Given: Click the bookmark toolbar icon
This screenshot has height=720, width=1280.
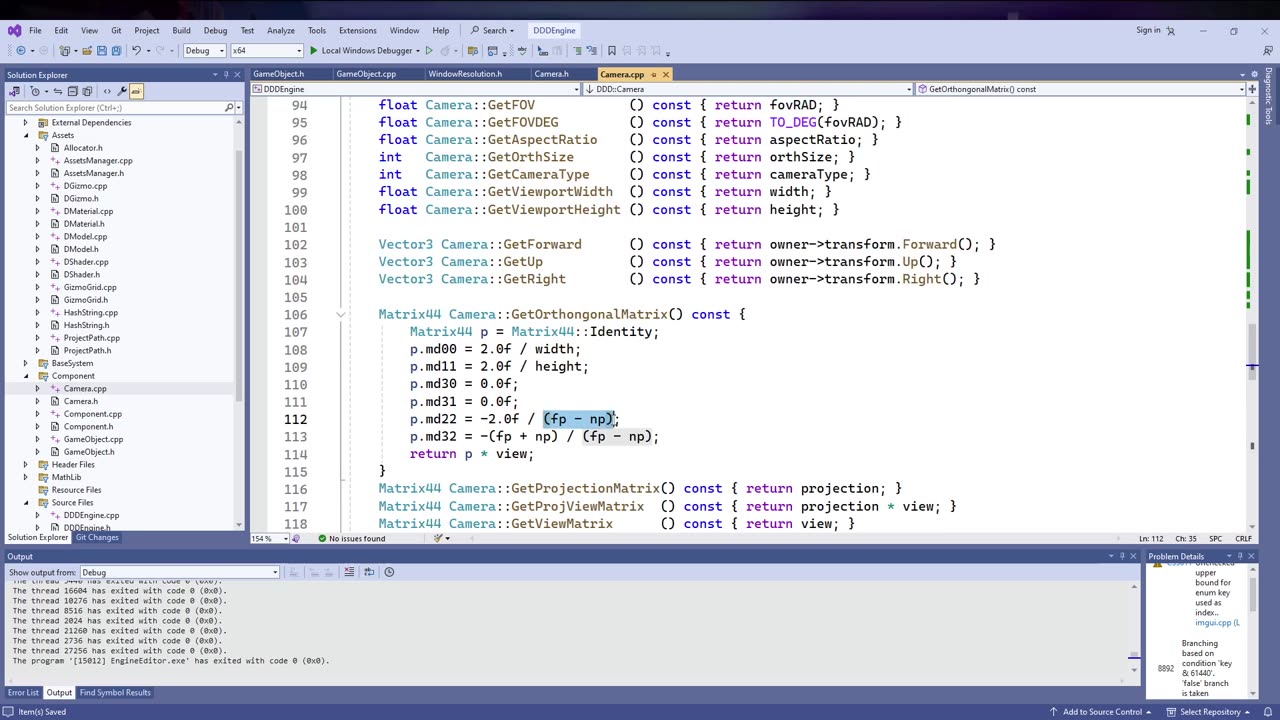Looking at the screenshot, I should point(612,51).
